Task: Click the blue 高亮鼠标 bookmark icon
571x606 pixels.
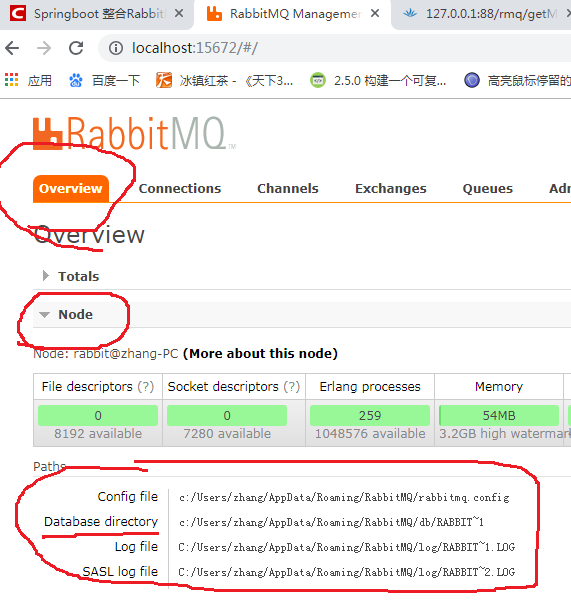Action: tap(472, 80)
